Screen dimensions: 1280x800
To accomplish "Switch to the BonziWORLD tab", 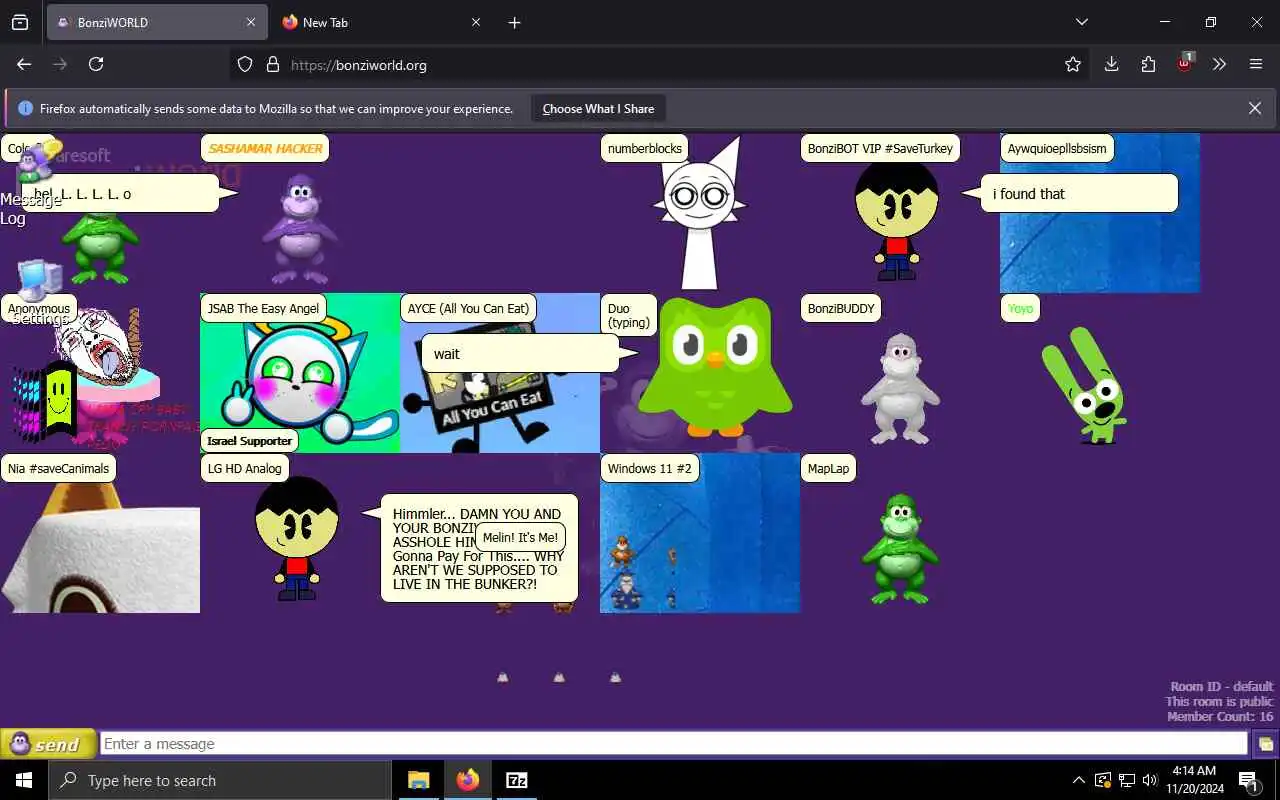I will (156, 22).
